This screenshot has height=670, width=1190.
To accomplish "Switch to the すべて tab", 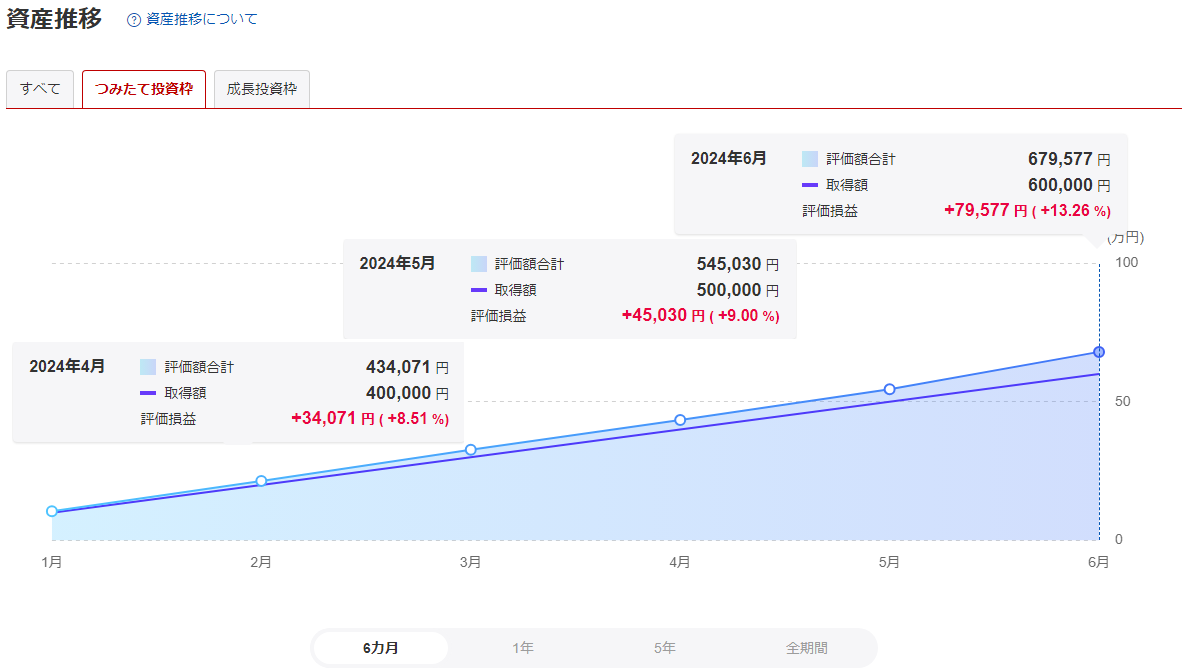I will click(x=40, y=89).
